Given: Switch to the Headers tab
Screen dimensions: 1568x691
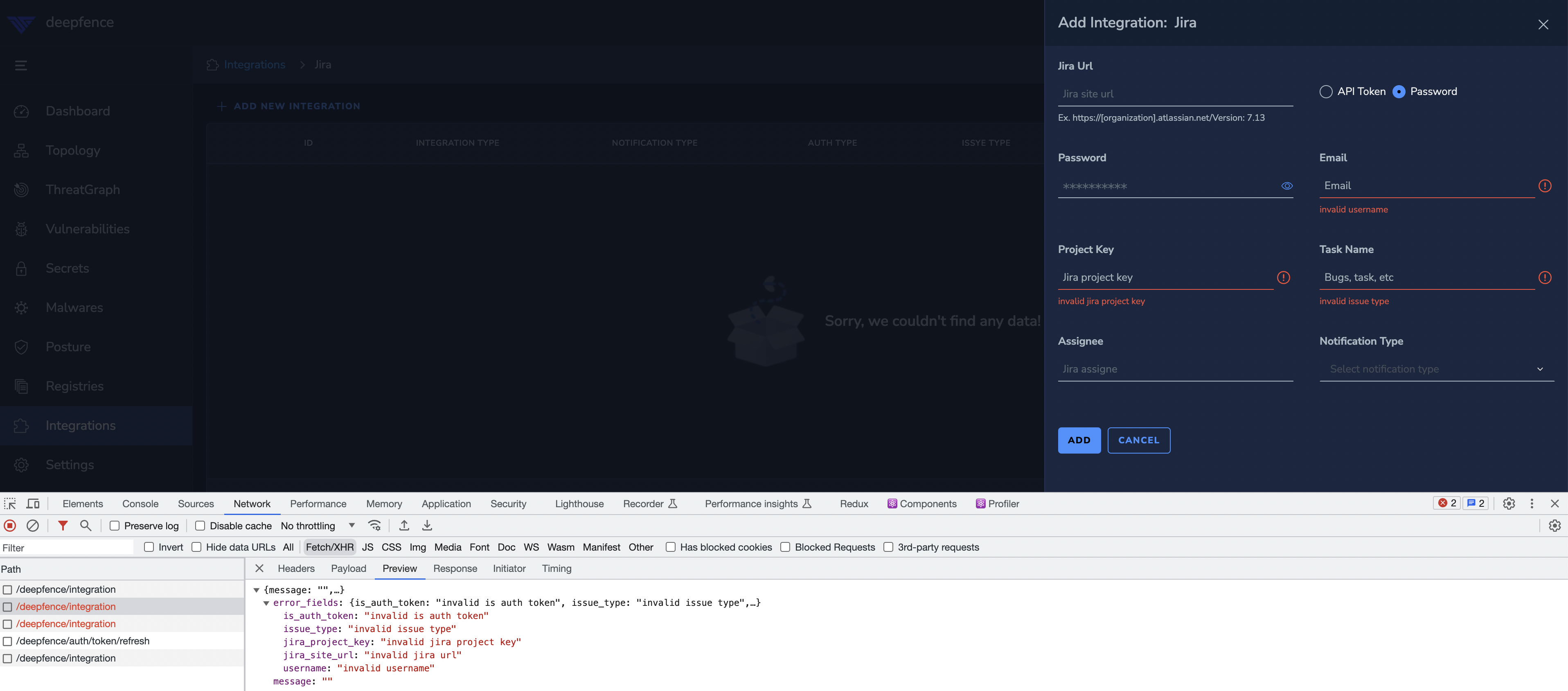Looking at the screenshot, I should [x=296, y=568].
